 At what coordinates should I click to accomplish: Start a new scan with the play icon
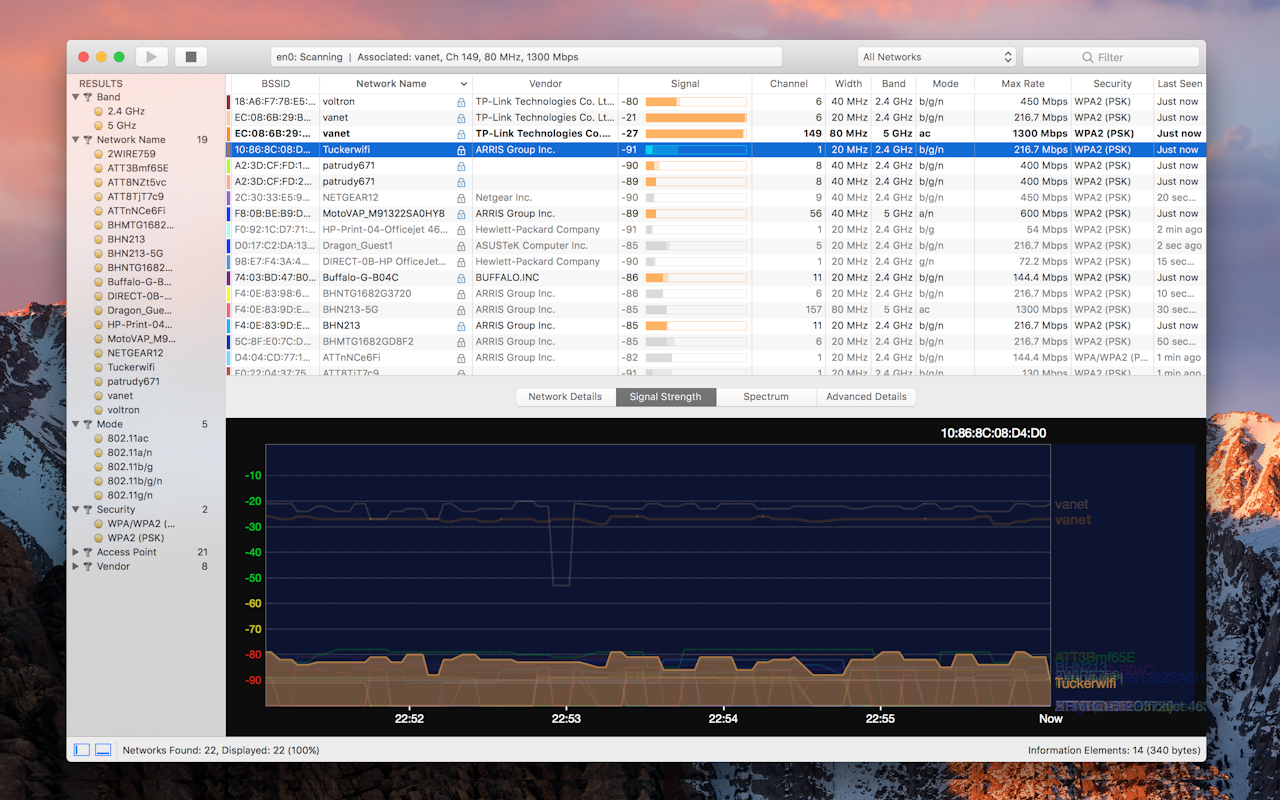[151, 56]
